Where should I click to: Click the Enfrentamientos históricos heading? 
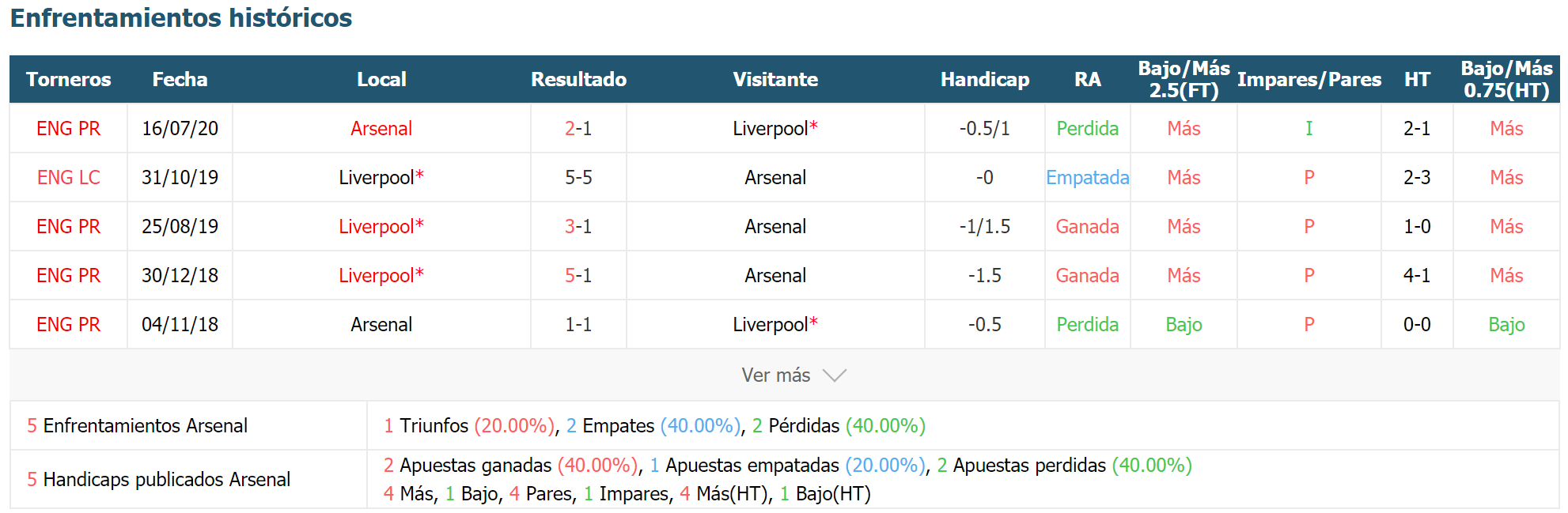point(181,17)
